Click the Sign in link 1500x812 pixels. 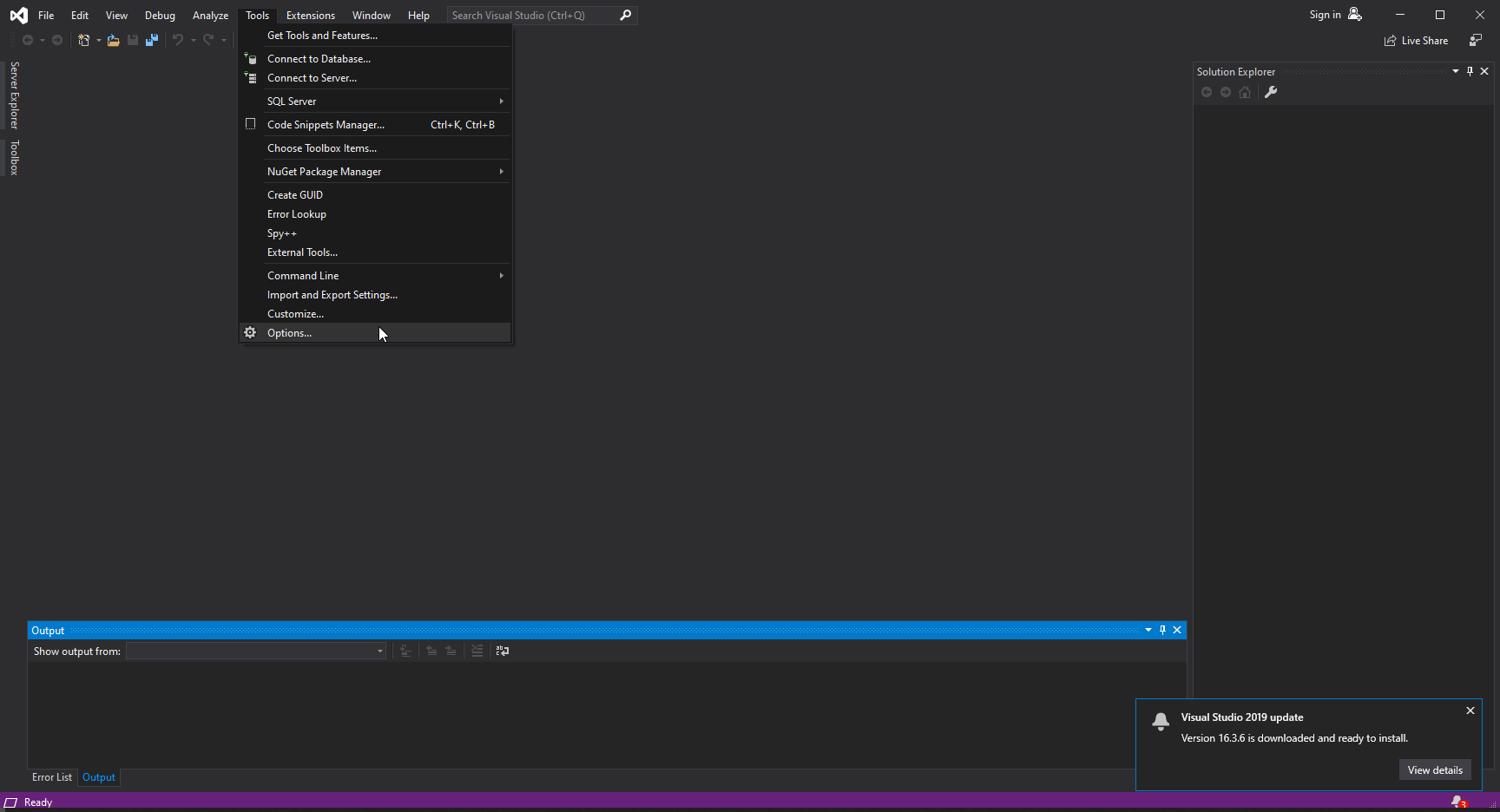(1325, 15)
